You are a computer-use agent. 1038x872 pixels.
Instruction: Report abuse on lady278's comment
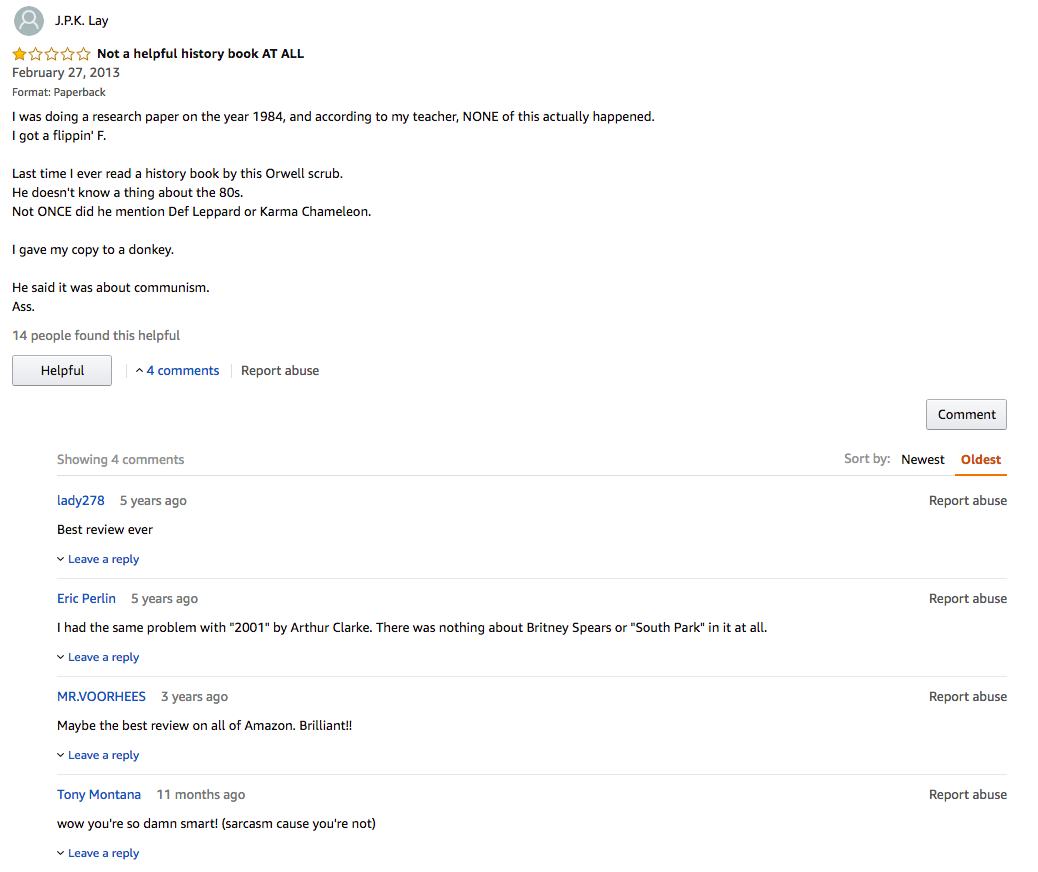968,501
